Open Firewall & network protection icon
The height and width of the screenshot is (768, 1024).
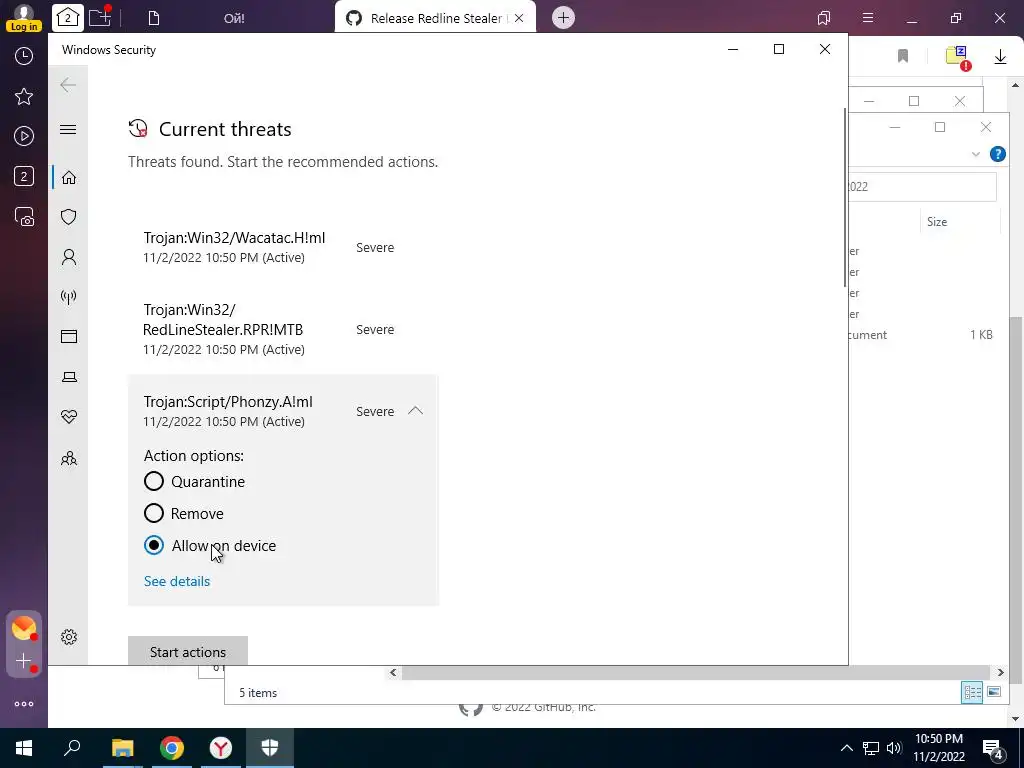click(69, 297)
